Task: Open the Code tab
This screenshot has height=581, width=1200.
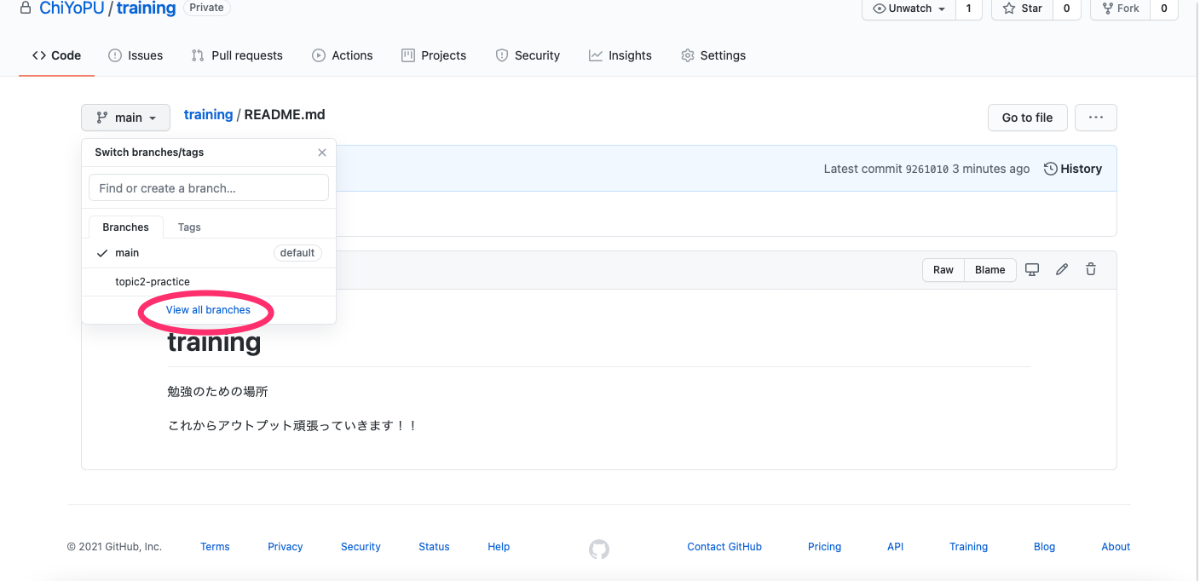Action: point(57,56)
